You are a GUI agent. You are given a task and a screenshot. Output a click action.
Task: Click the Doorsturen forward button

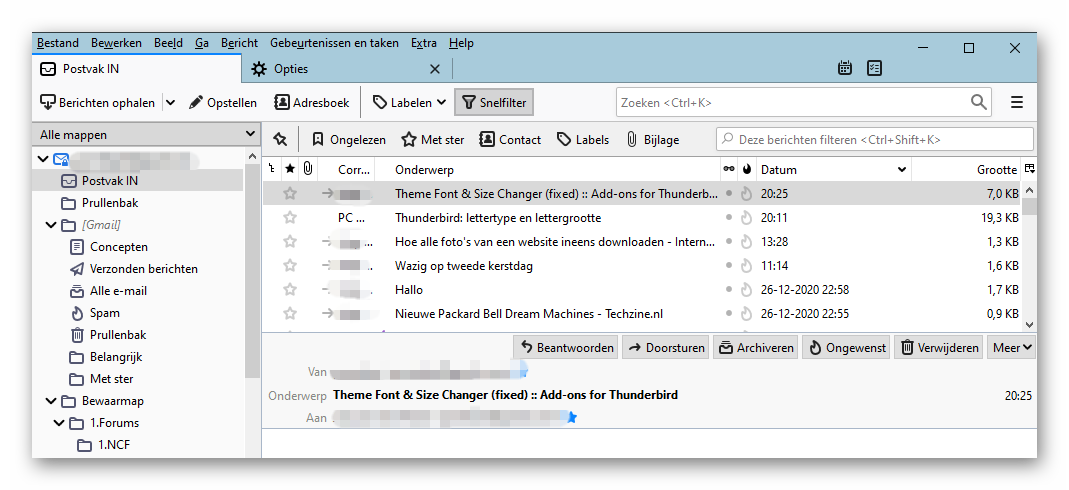[665, 348]
